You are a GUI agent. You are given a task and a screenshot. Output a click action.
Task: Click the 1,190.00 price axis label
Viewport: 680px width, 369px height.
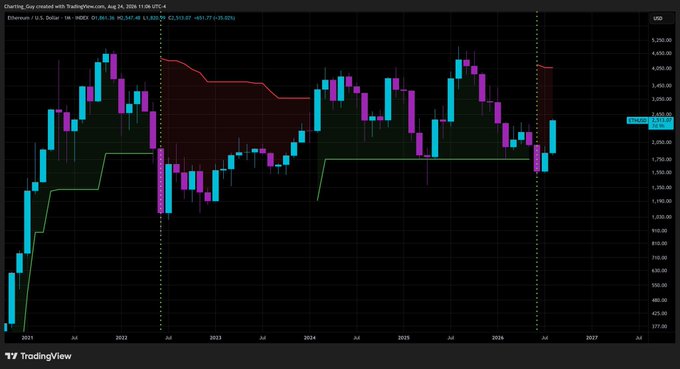(x=661, y=201)
